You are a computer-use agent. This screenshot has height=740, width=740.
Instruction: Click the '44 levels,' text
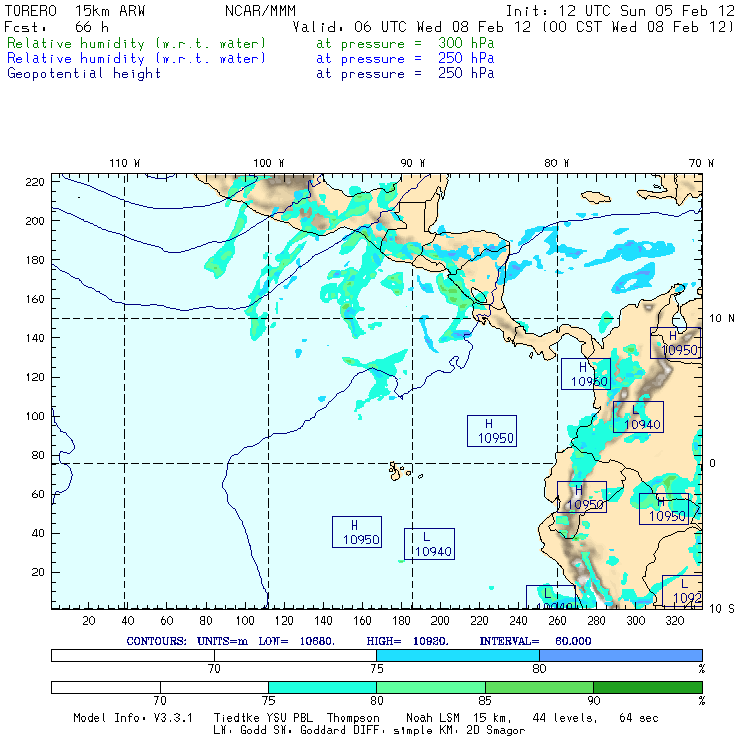click(x=565, y=718)
